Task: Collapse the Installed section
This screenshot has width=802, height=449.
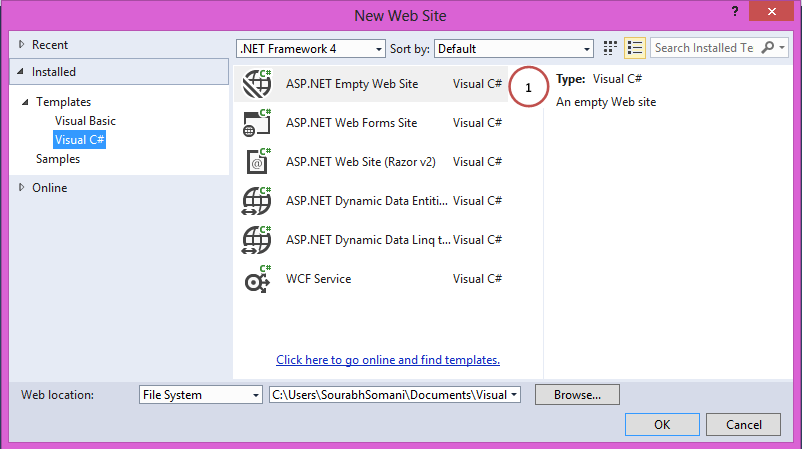Action: (20, 72)
